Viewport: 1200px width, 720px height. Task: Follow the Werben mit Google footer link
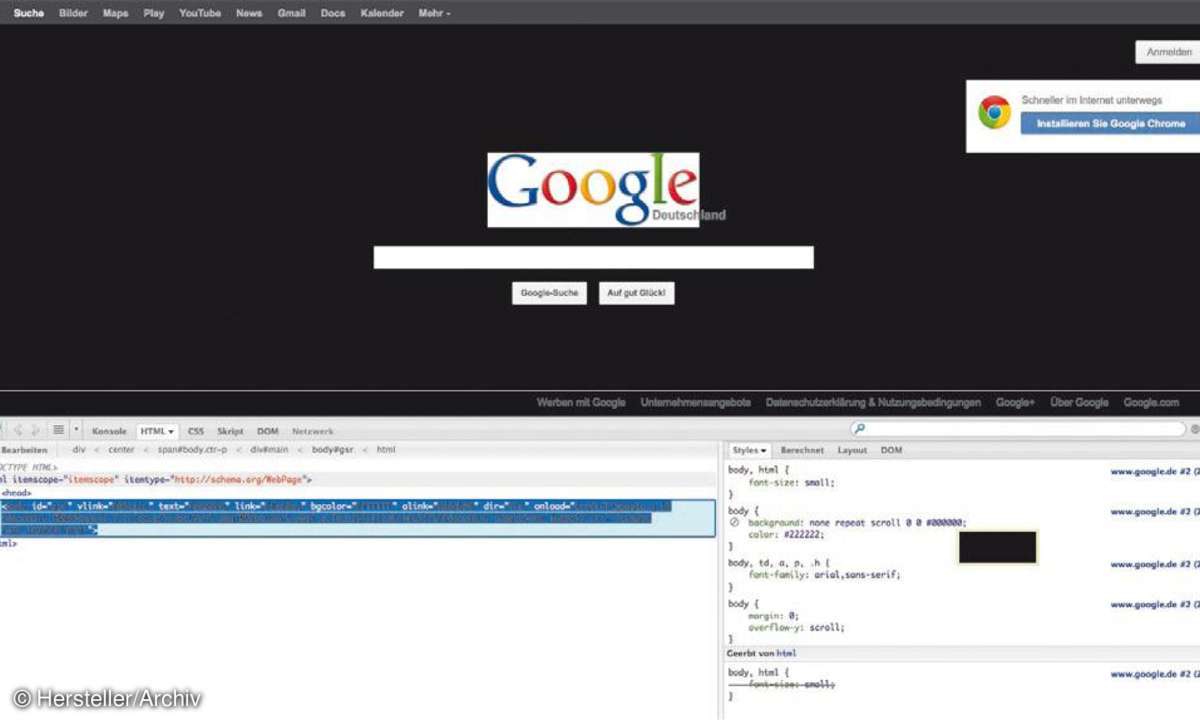click(x=581, y=402)
